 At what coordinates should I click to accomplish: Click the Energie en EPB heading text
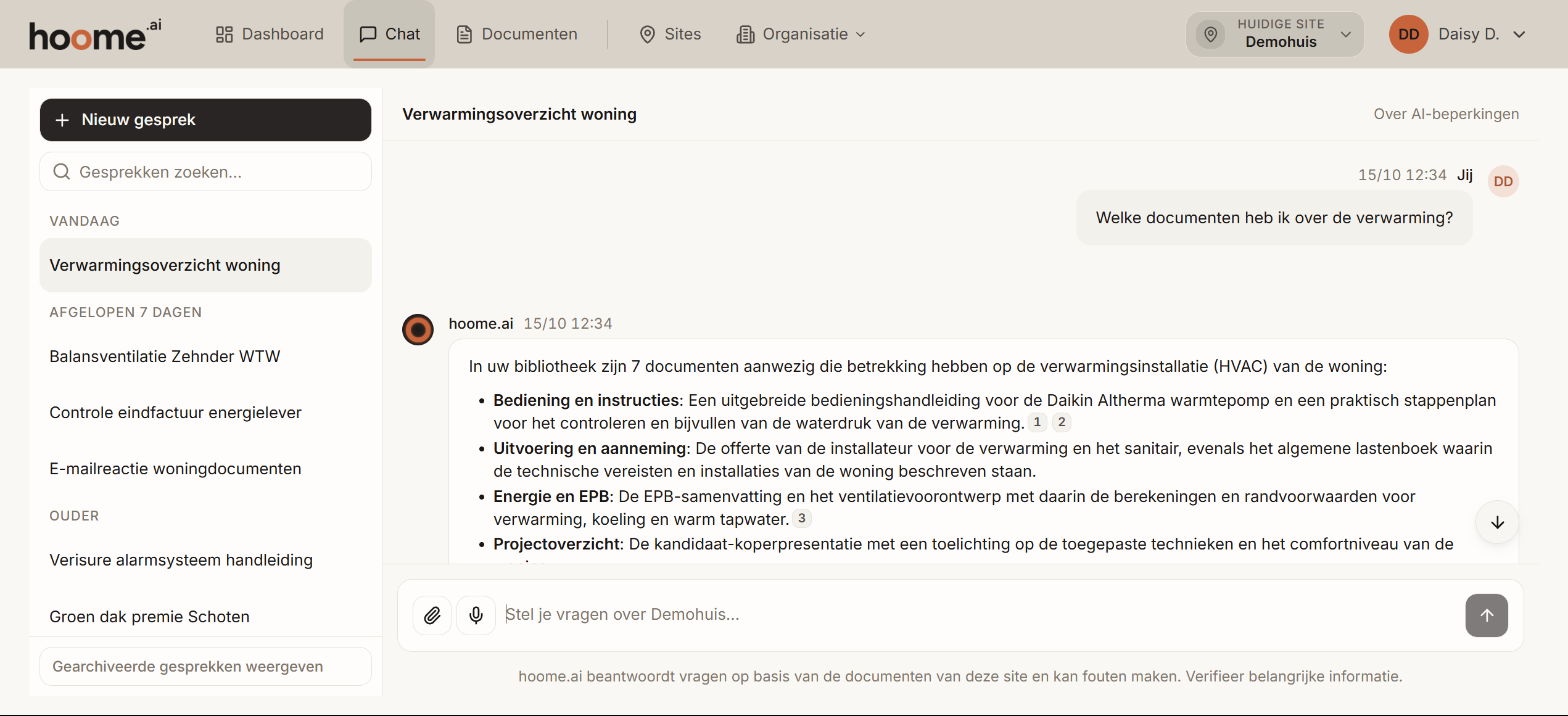552,496
